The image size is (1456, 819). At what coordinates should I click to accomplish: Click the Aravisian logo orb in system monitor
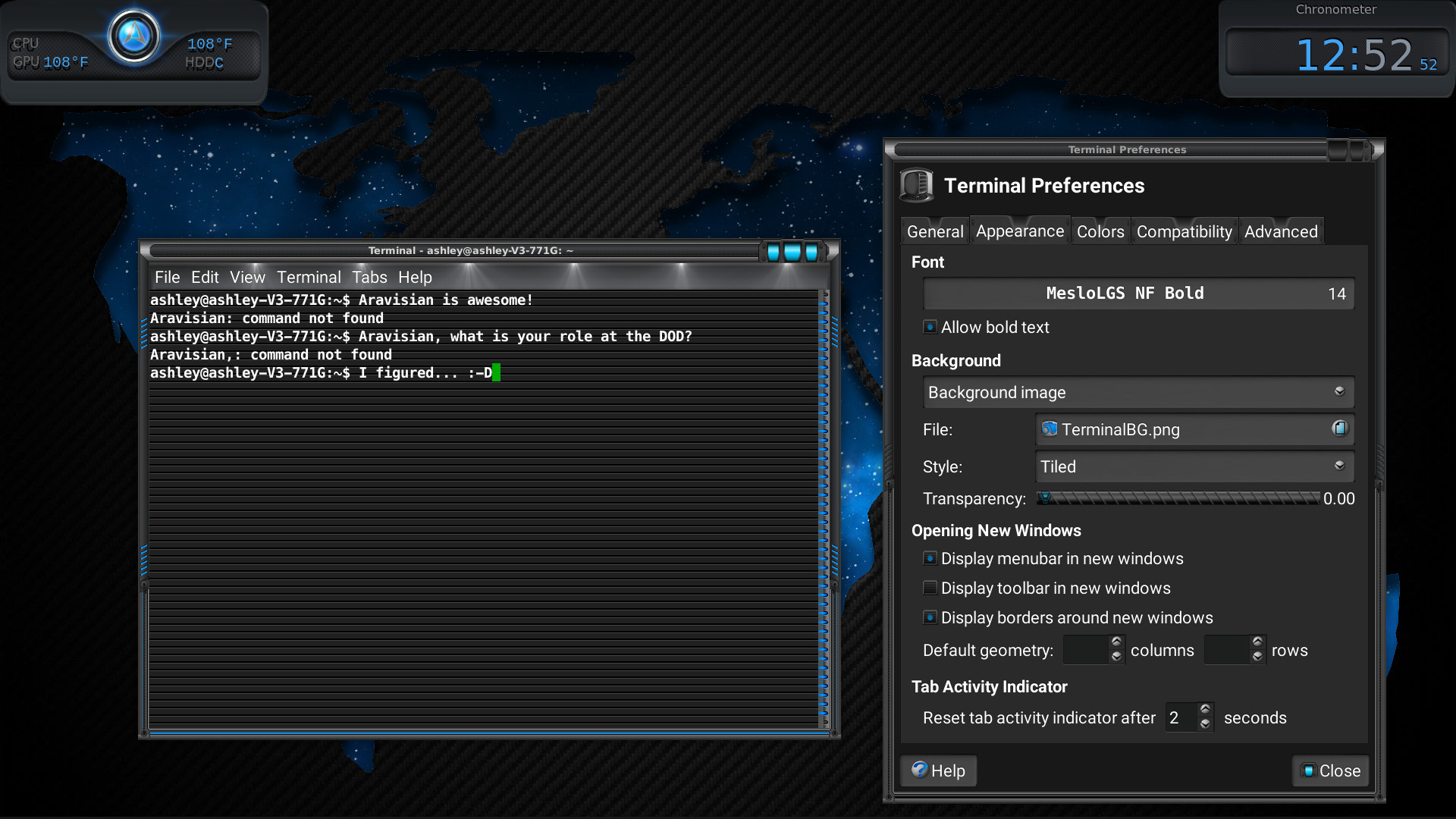point(134,36)
